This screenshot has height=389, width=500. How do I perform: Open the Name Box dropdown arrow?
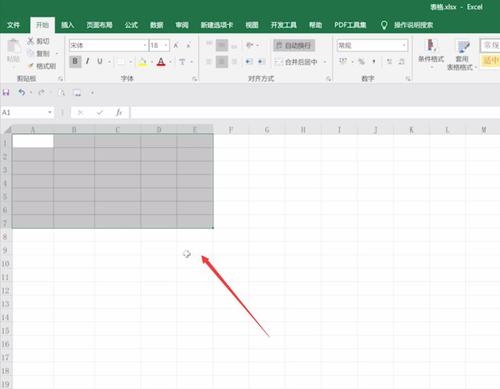coord(50,112)
